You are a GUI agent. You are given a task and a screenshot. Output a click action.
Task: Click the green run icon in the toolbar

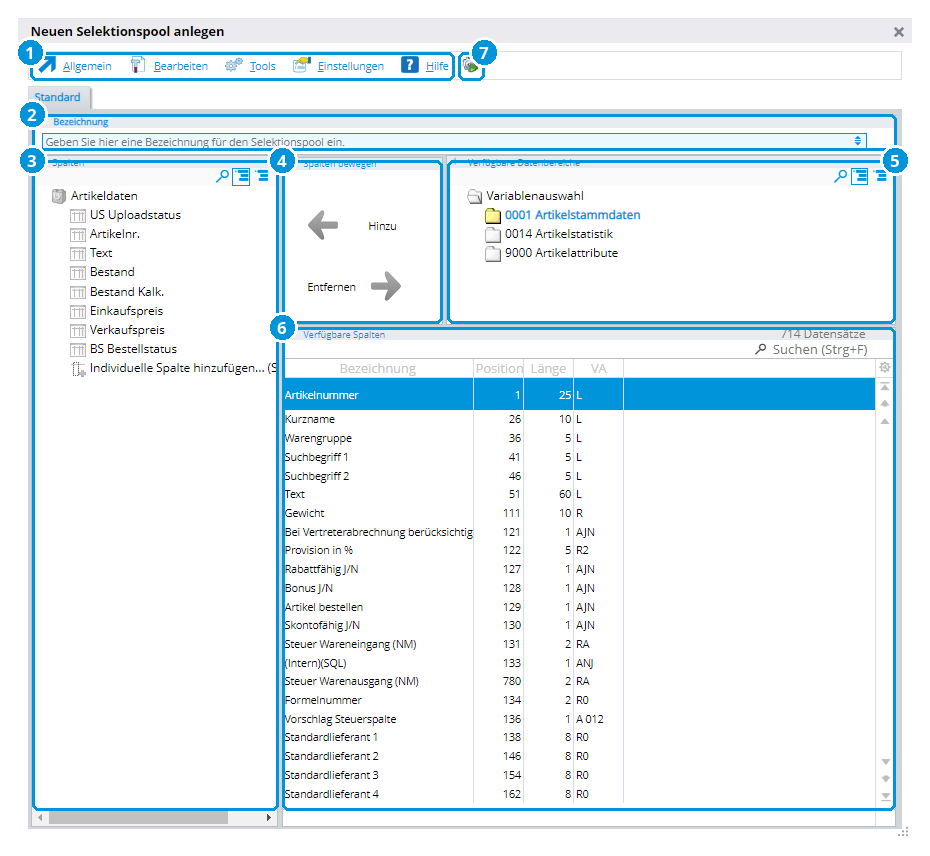[x=470, y=66]
